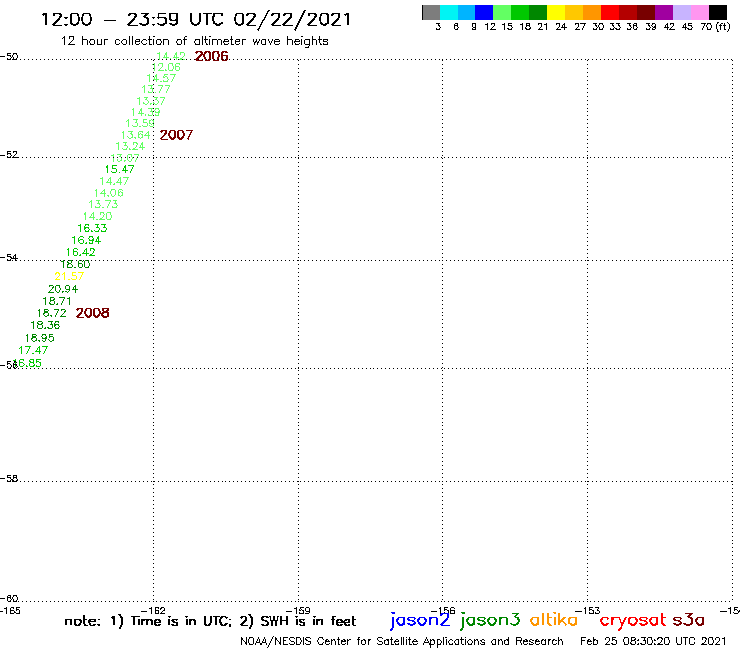
Task: Click the cryosat satellite legend label
Action: click(x=633, y=620)
